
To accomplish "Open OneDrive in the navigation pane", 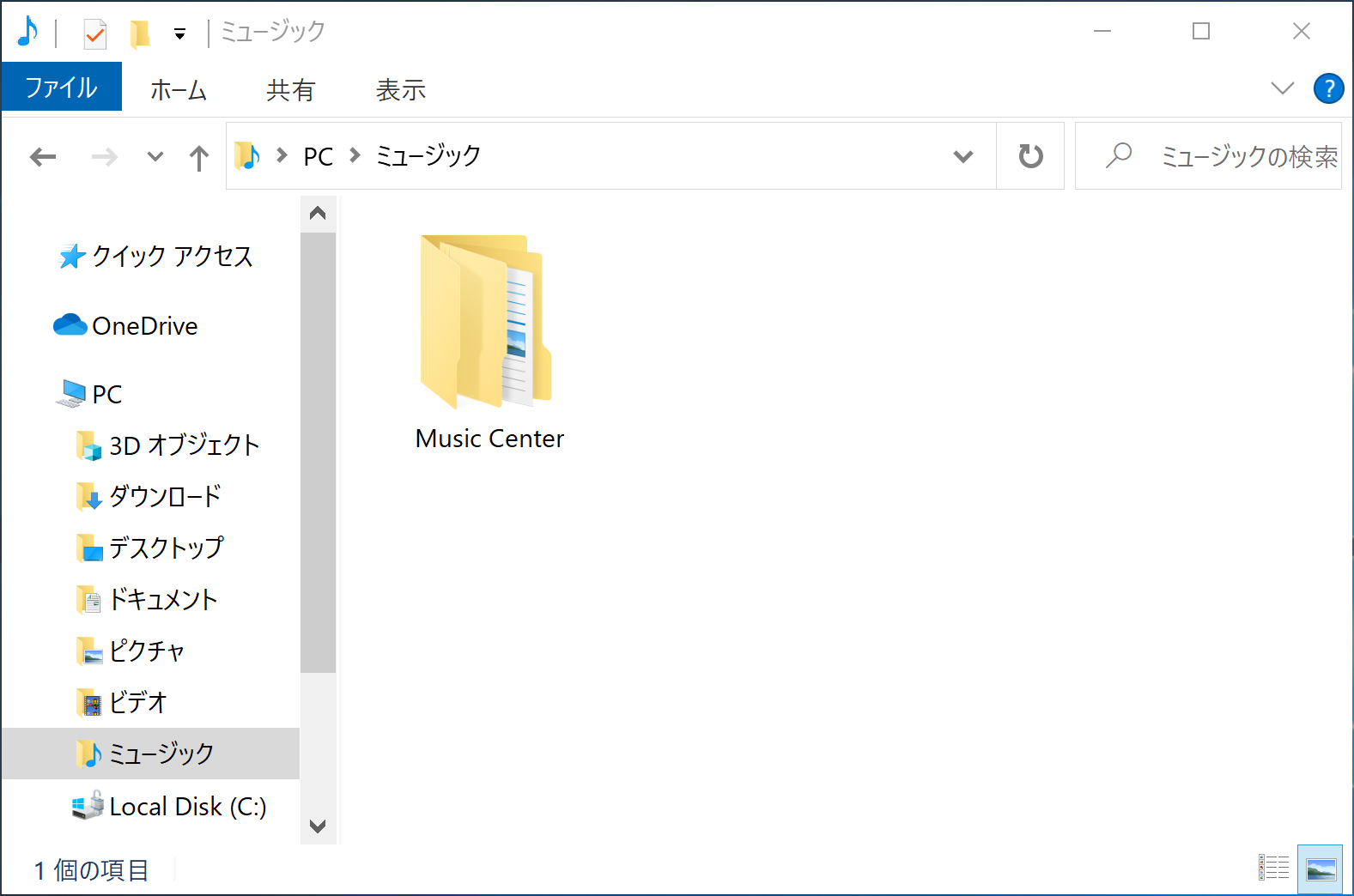I will pos(144,326).
